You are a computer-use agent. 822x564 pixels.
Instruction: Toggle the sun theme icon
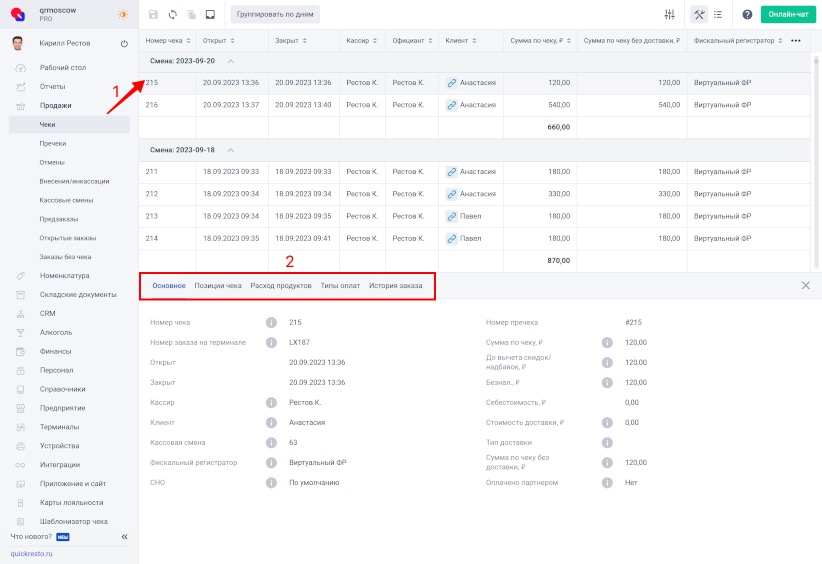click(123, 15)
